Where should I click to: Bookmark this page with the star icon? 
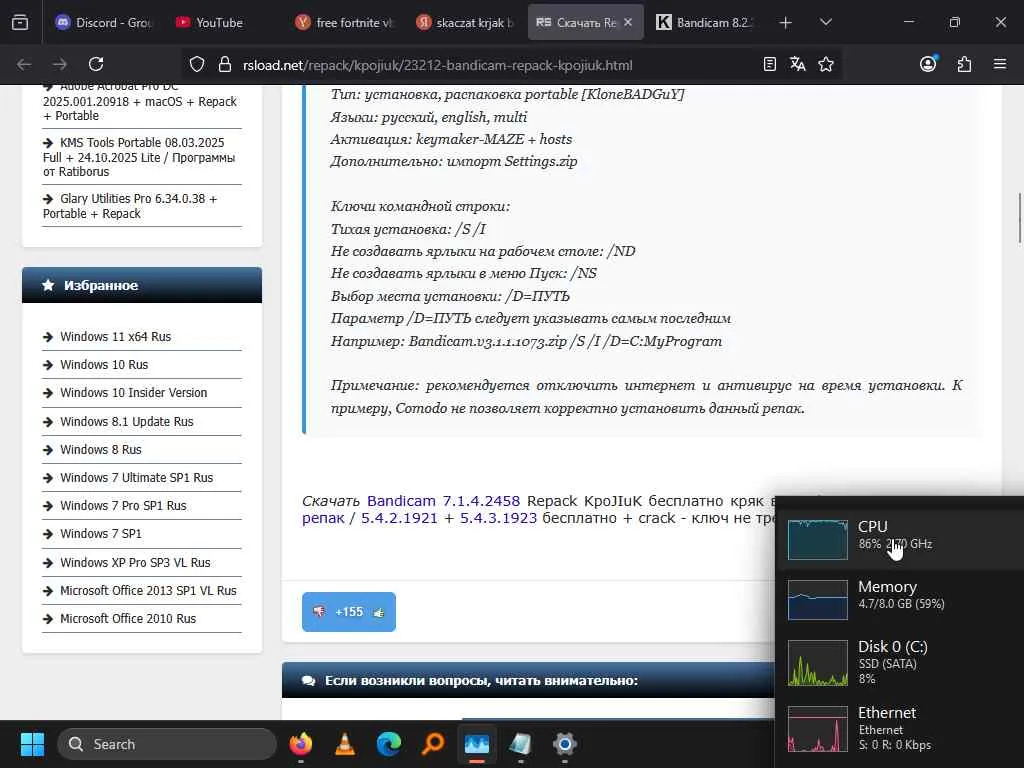(826, 64)
